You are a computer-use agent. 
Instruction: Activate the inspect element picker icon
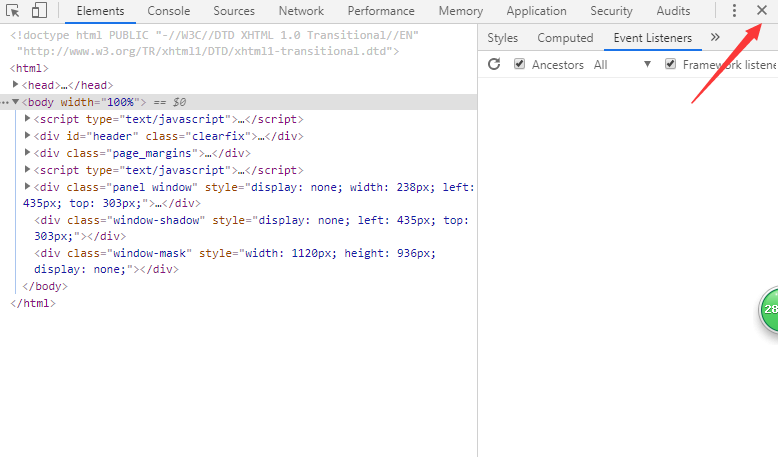point(12,10)
